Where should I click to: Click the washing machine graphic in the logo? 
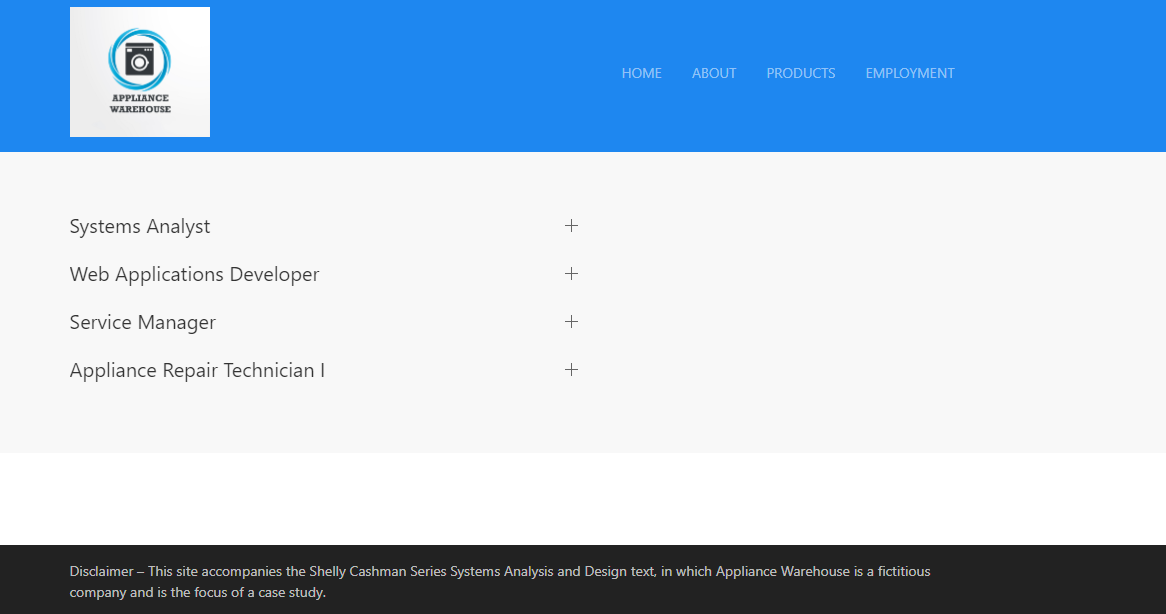pyautogui.click(x=139, y=60)
